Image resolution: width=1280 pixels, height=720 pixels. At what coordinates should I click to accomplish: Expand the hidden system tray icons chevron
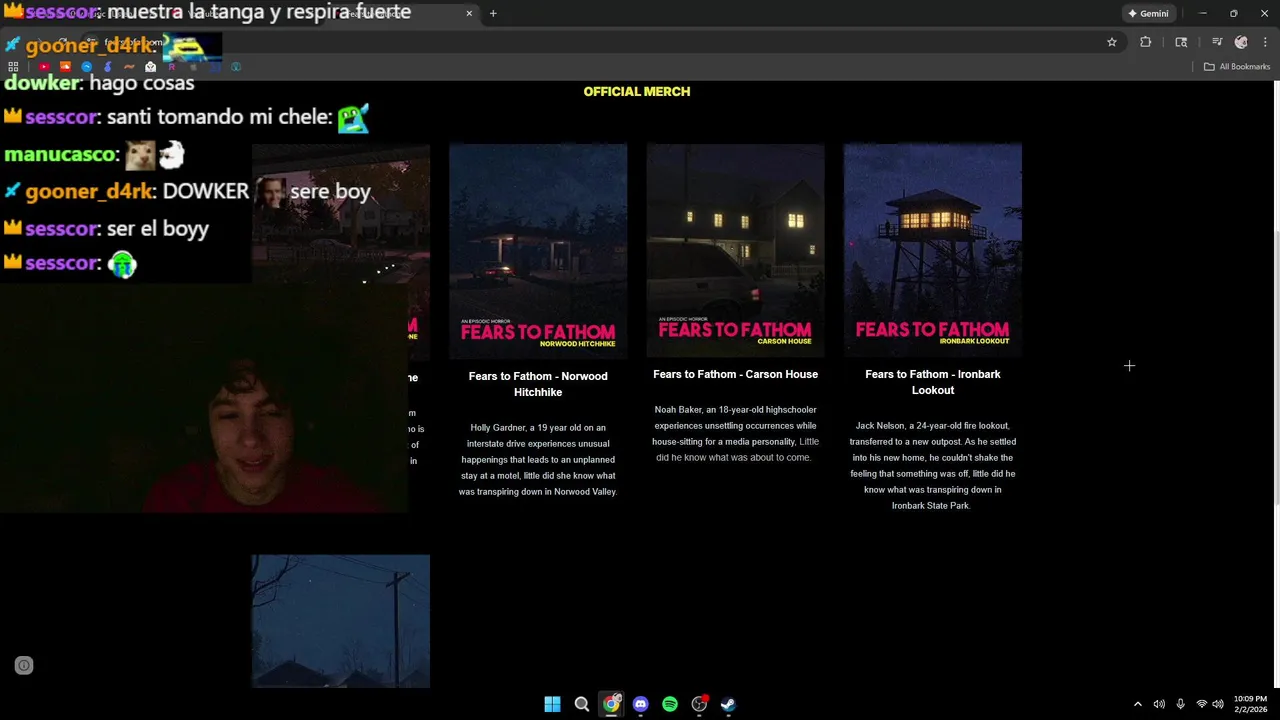(1137, 704)
